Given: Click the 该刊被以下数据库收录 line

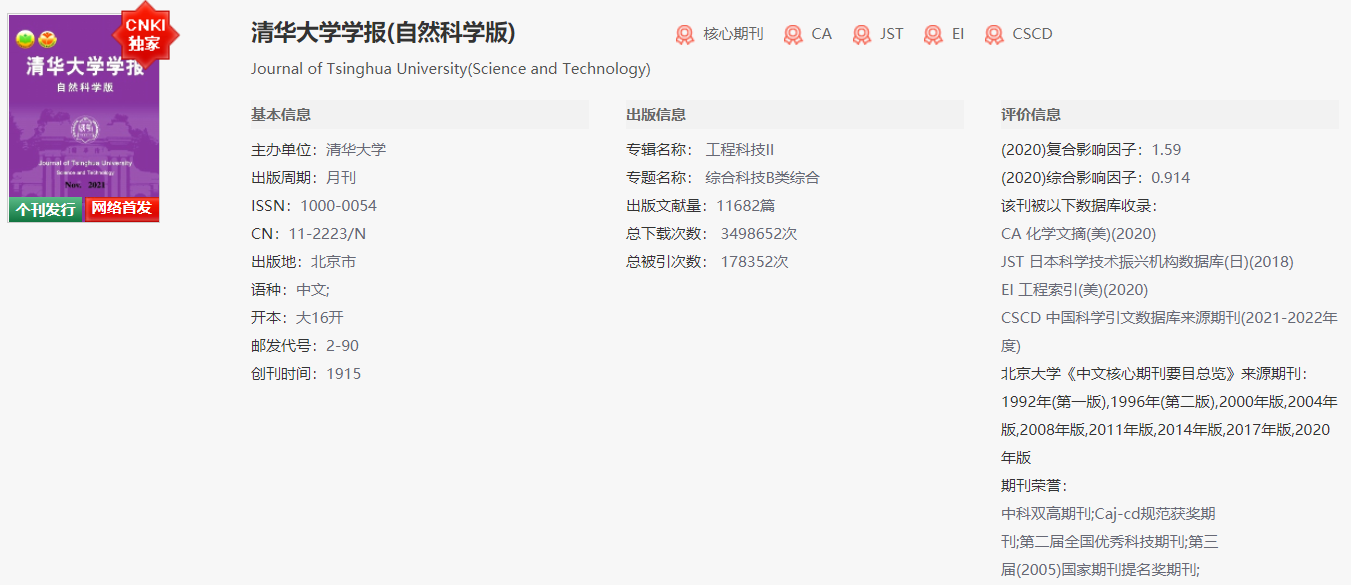Looking at the screenshot, I should tap(1078, 206).
